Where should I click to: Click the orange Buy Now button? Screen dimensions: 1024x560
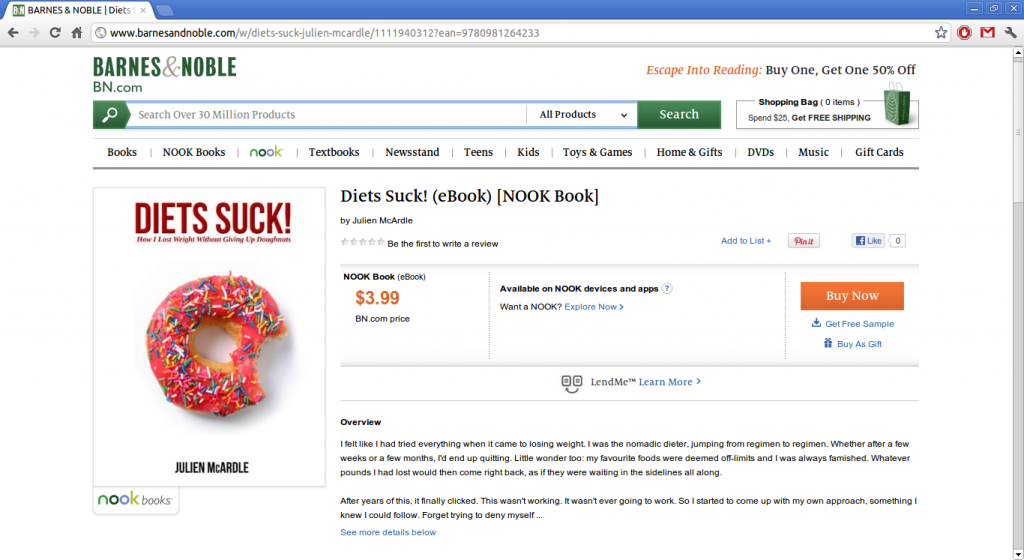(x=852, y=296)
